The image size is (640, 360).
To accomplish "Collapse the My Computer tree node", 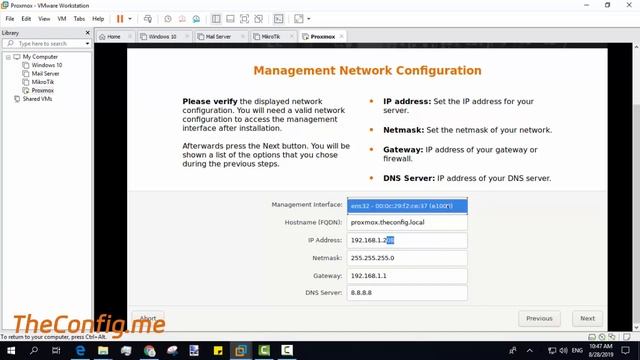I will coord(8,57).
